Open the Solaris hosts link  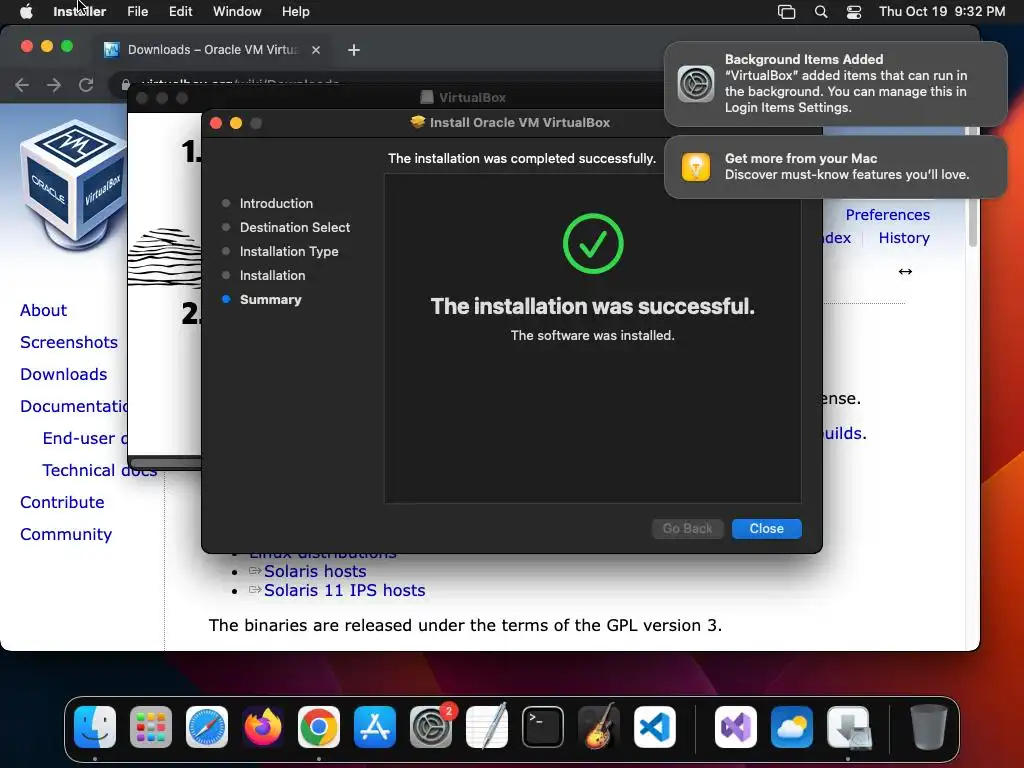point(315,571)
